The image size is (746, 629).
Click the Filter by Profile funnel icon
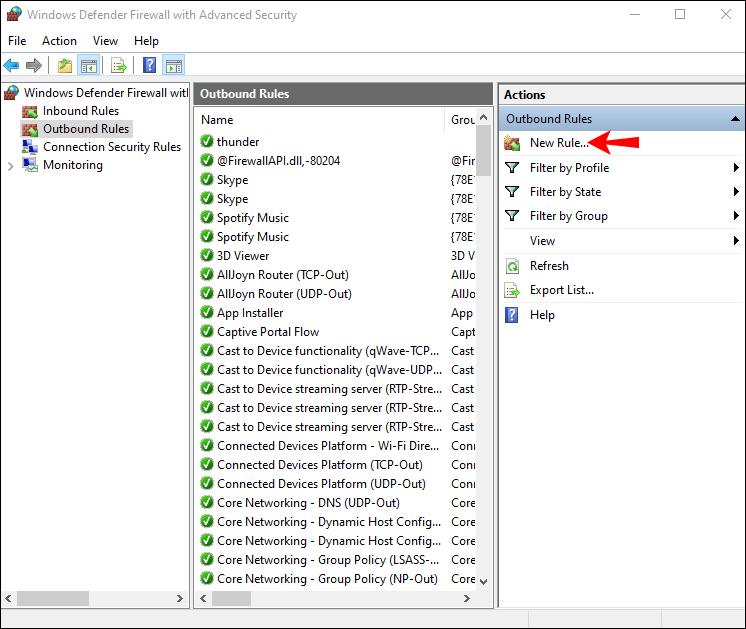512,167
